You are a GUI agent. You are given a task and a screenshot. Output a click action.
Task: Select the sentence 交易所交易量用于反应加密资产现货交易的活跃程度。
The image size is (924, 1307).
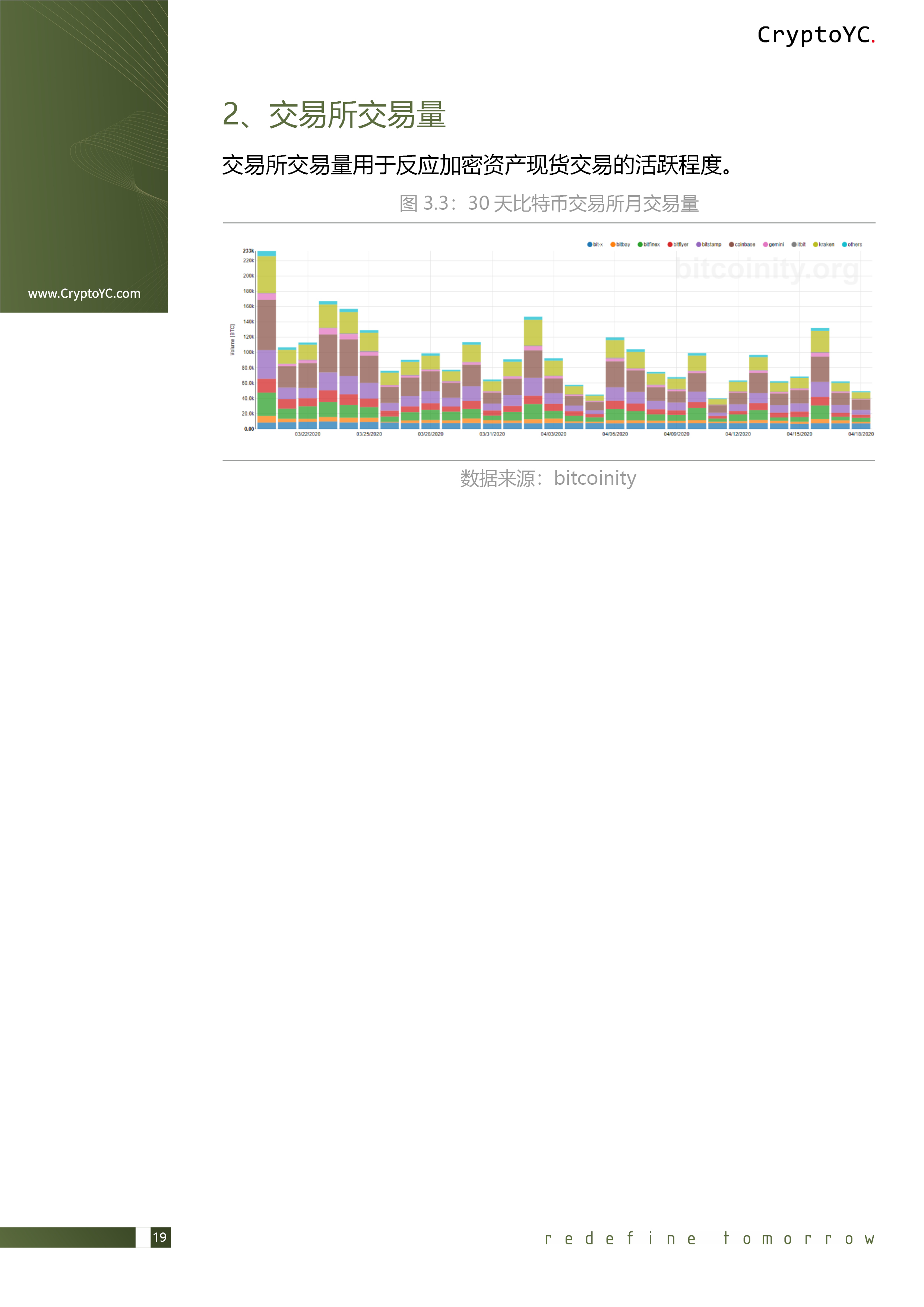pyautogui.click(x=477, y=165)
